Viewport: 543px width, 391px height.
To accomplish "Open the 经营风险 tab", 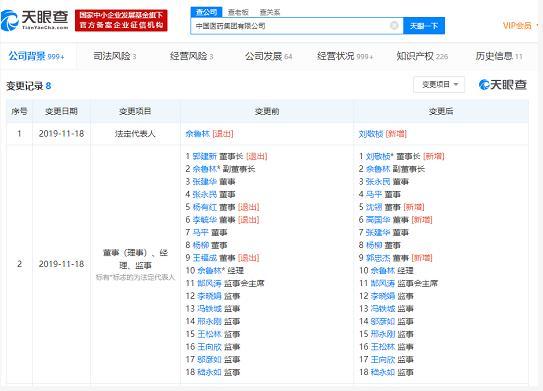I will pyautogui.click(x=192, y=56).
